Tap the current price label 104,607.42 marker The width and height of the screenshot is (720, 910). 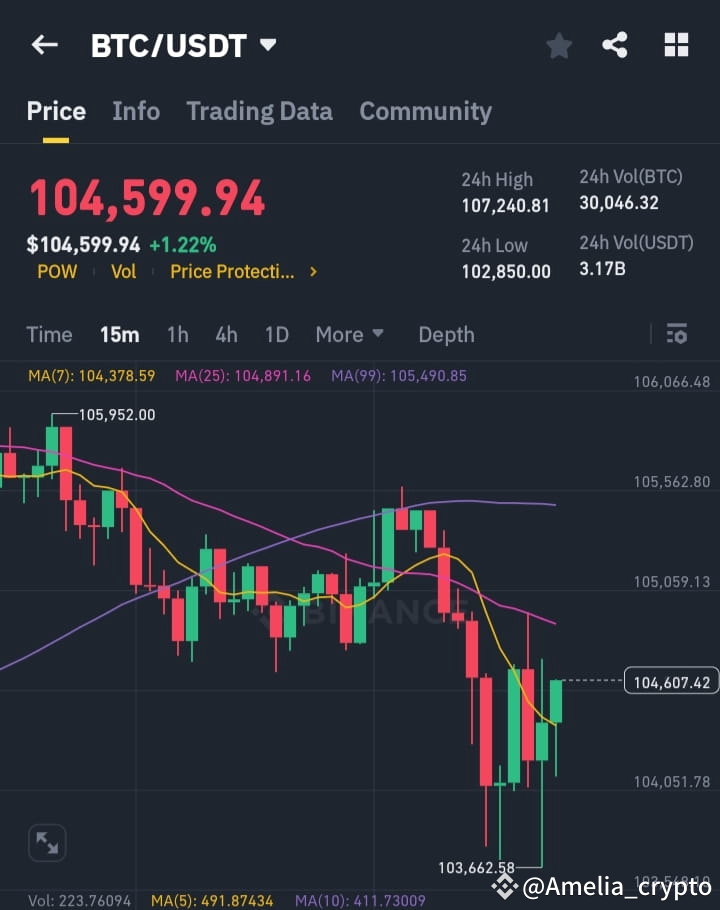tap(670, 679)
